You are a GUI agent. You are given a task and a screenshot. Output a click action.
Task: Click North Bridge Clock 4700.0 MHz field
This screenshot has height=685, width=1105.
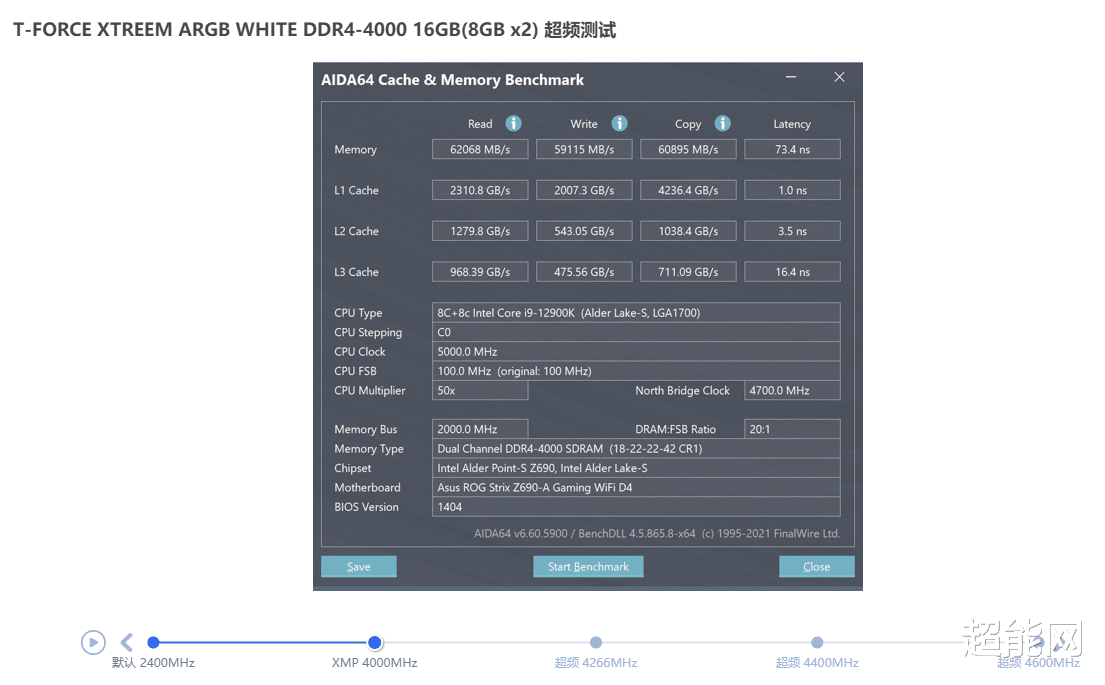point(792,390)
